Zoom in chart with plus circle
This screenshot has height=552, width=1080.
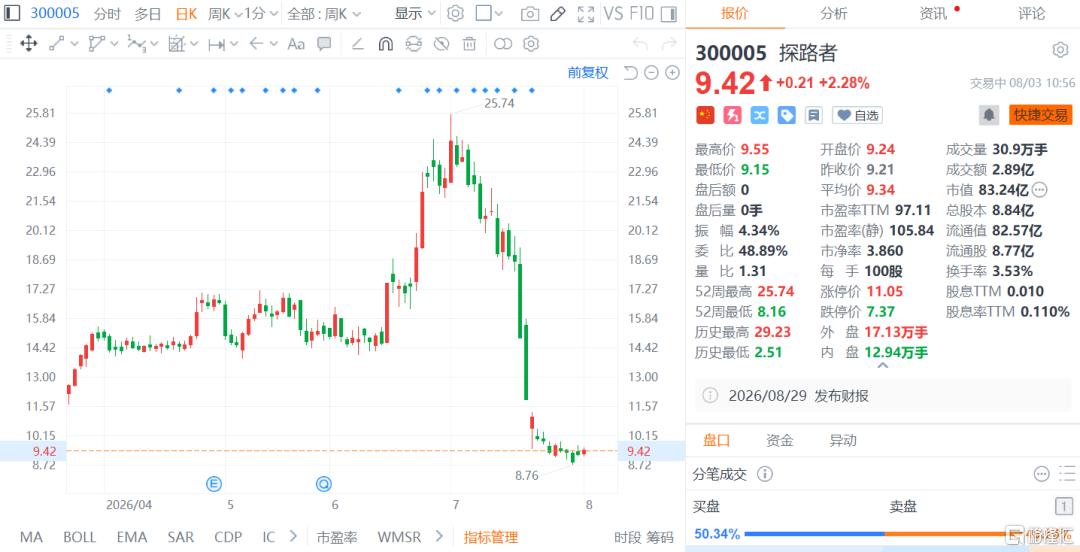(x=672, y=72)
